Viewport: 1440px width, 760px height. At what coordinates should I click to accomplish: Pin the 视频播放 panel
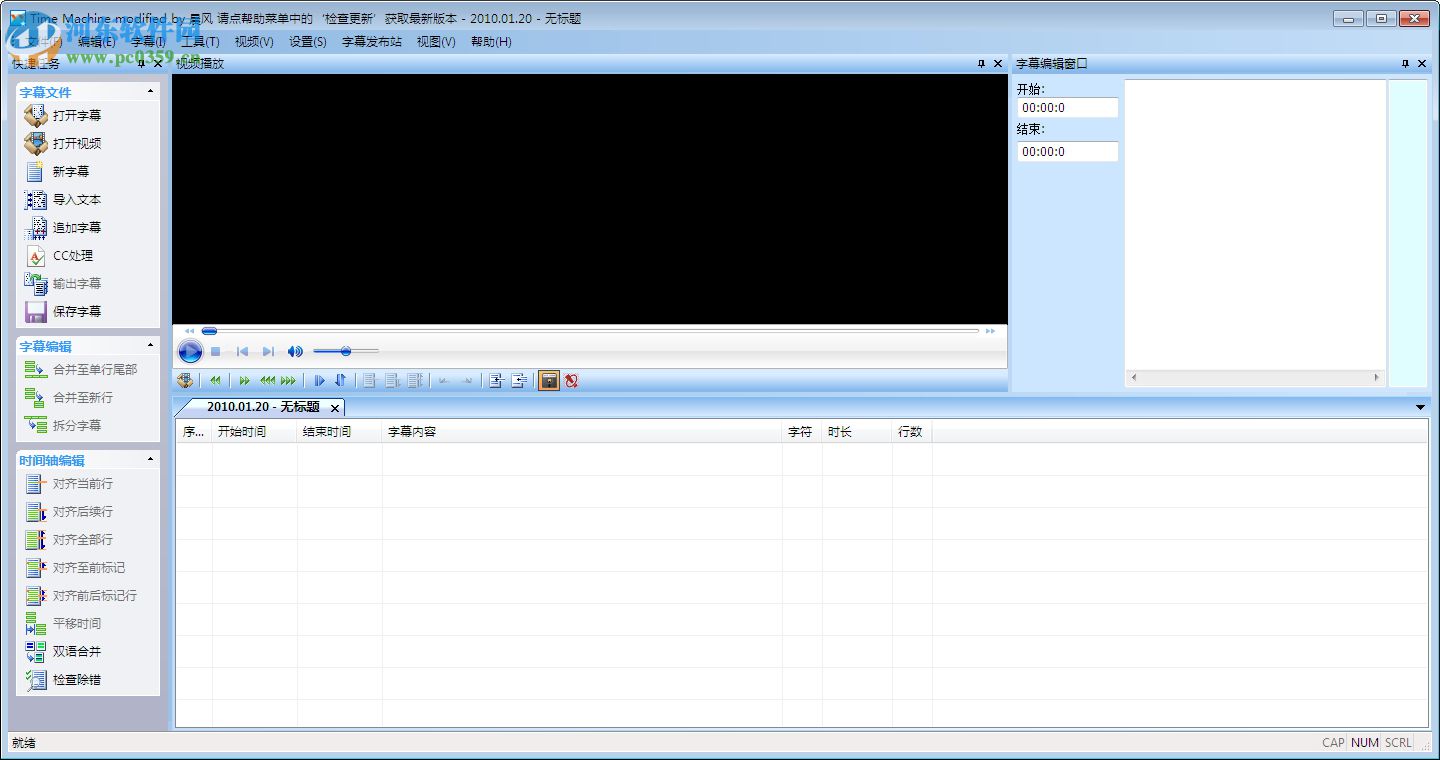(x=981, y=63)
